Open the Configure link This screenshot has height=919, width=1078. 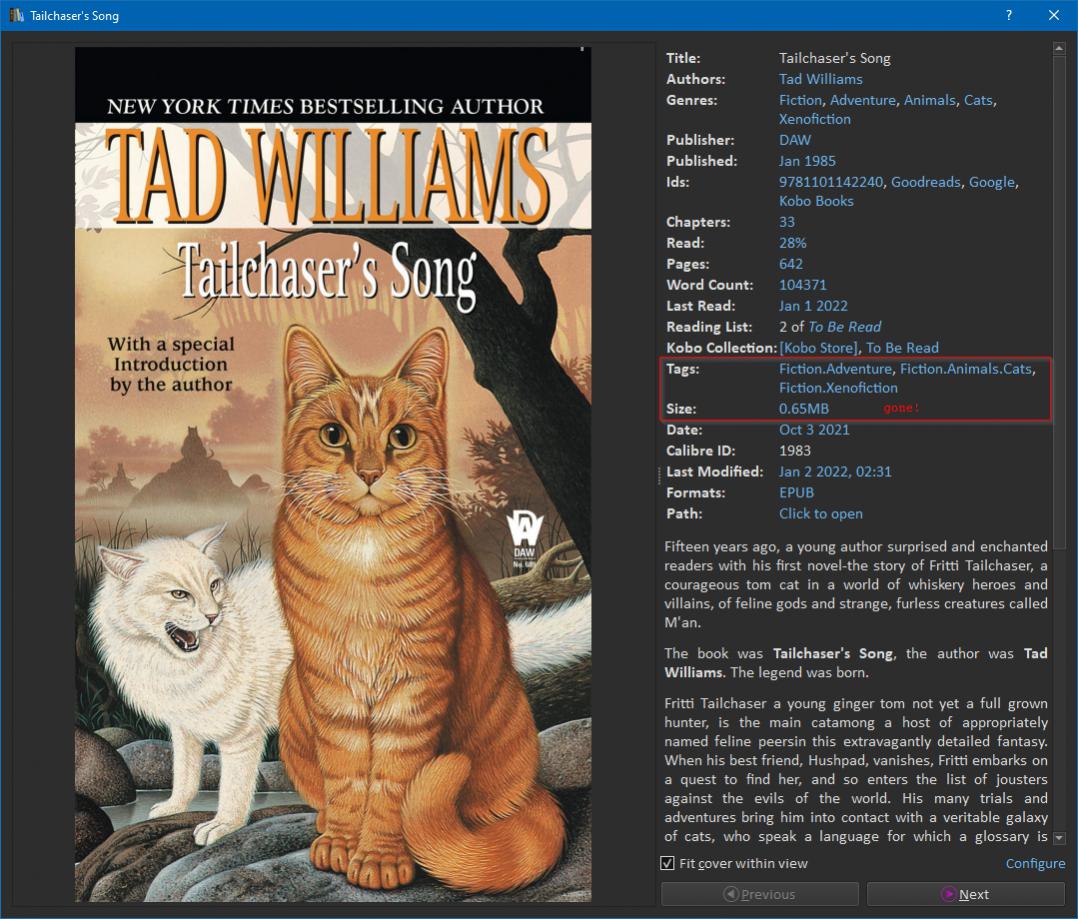(x=1035, y=863)
